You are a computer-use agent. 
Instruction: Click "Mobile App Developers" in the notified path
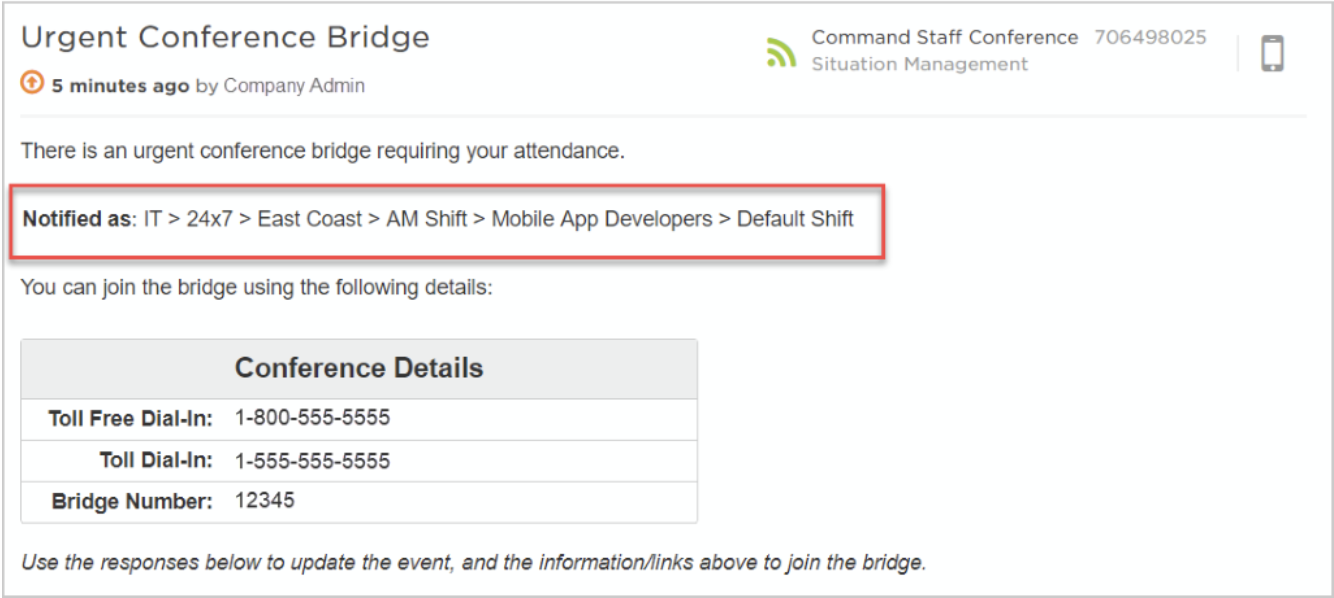coord(602,219)
